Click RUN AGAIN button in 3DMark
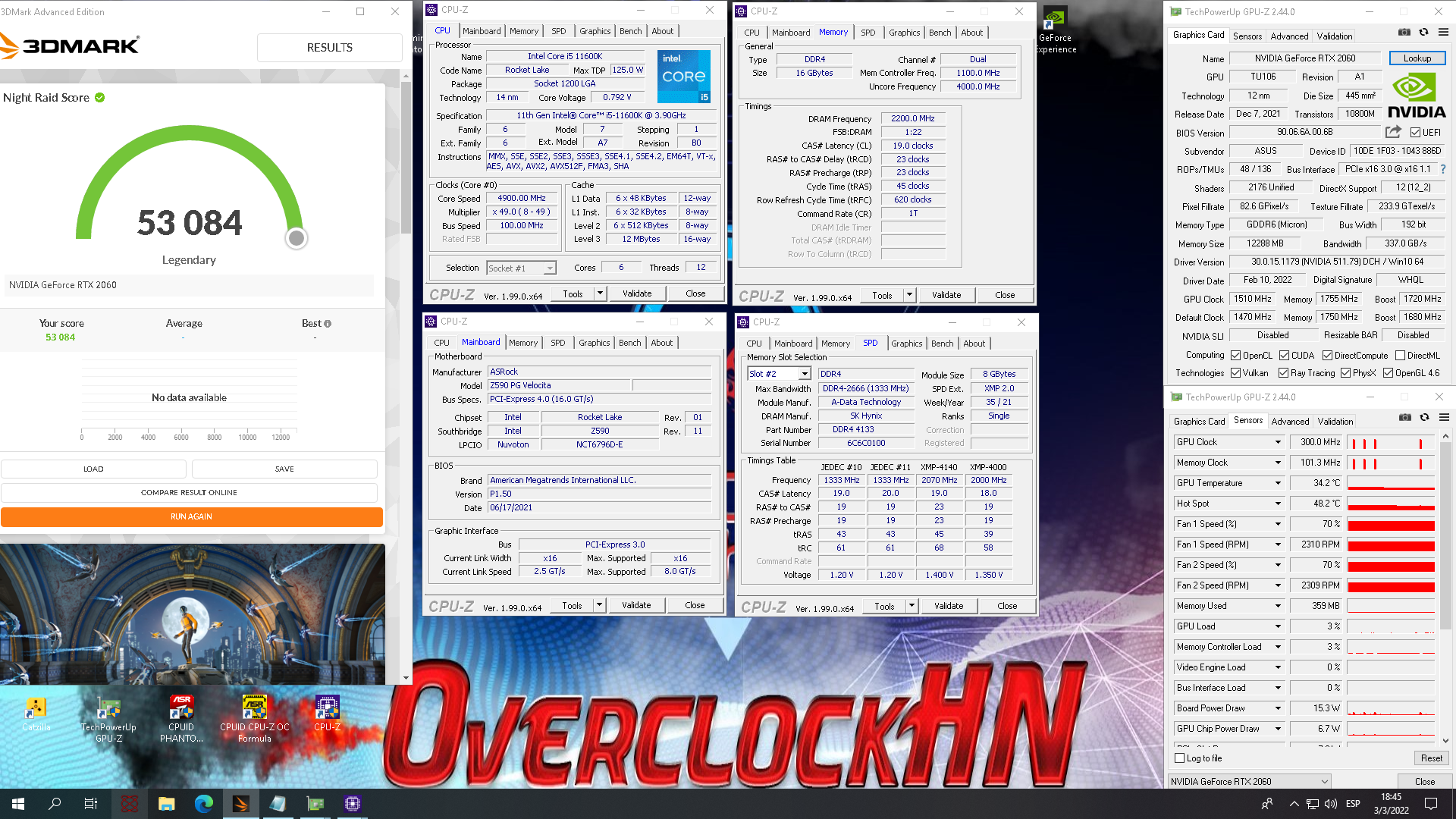The width and height of the screenshot is (1456, 819). pyautogui.click(x=191, y=517)
